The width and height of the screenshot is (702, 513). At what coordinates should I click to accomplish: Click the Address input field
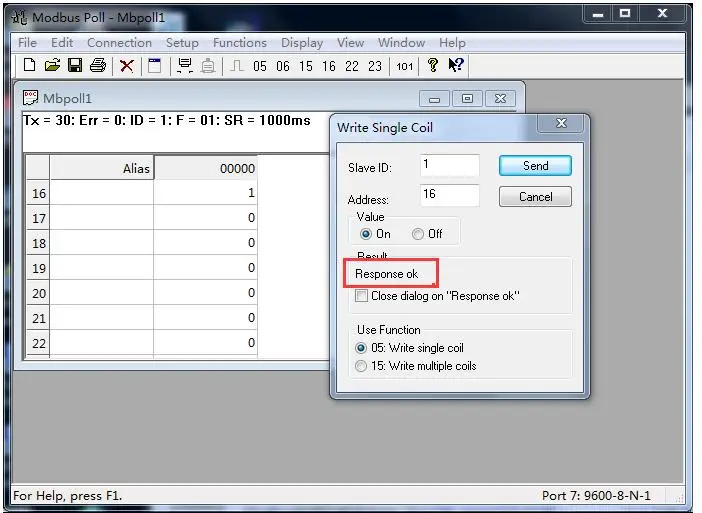click(x=450, y=195)
